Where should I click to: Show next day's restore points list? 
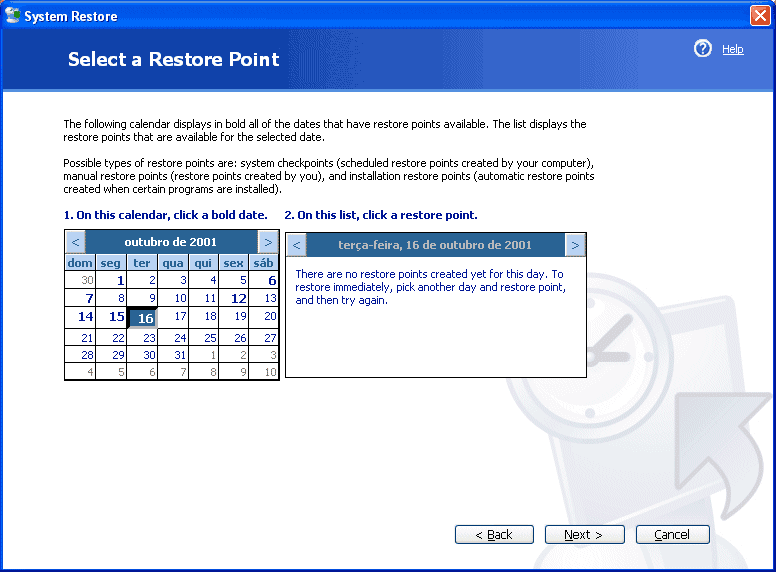click(x=575, y=245)
